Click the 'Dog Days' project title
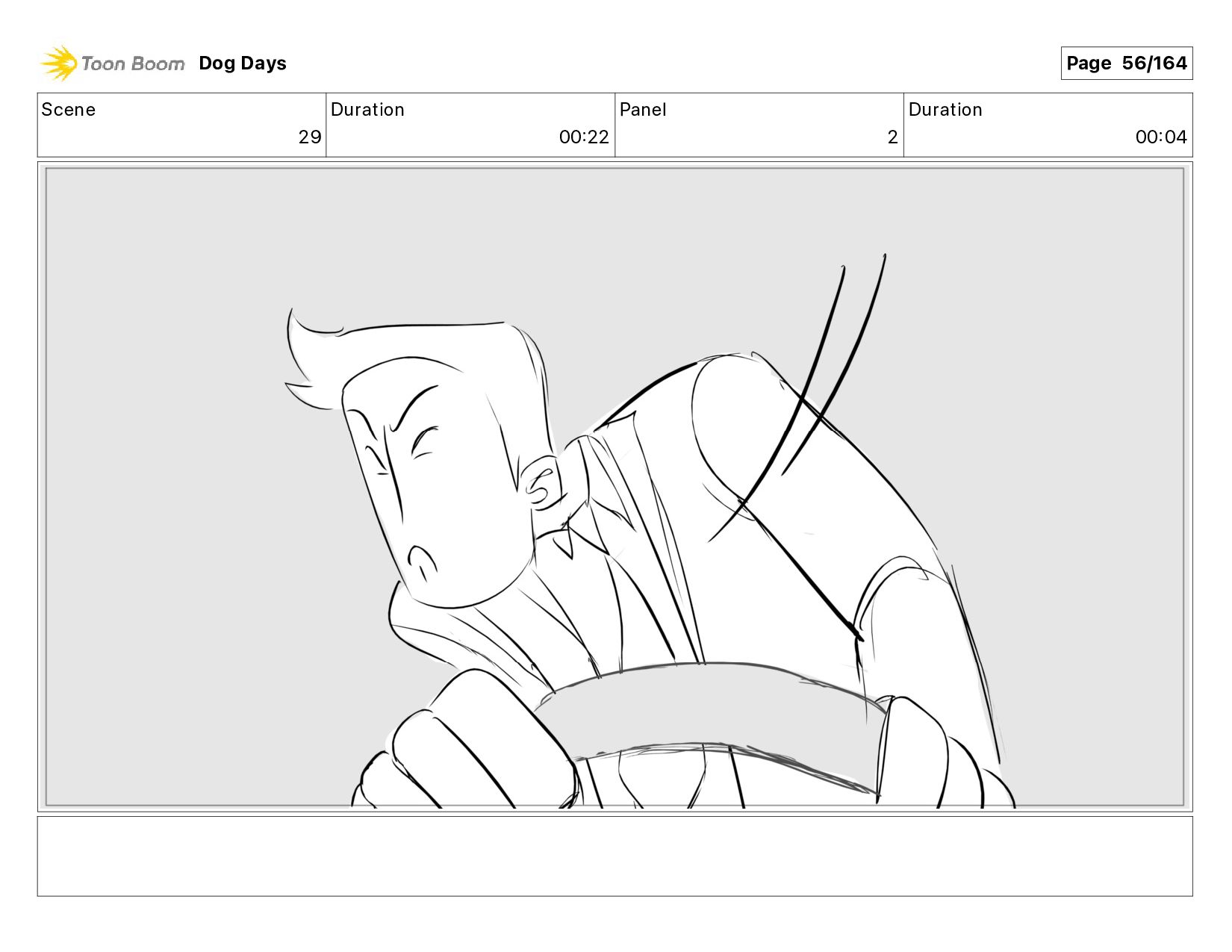 pos(243,63)
